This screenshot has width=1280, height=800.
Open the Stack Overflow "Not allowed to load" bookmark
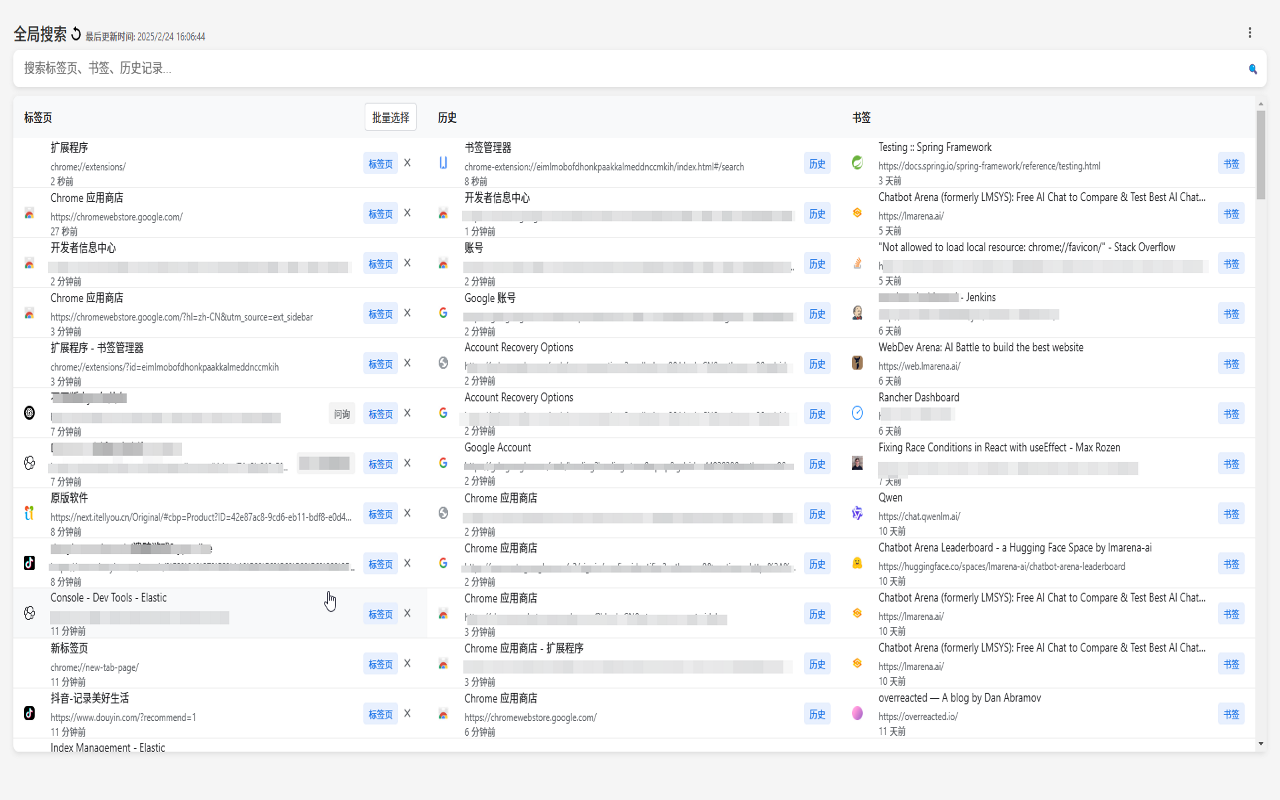coord(1027,248)
